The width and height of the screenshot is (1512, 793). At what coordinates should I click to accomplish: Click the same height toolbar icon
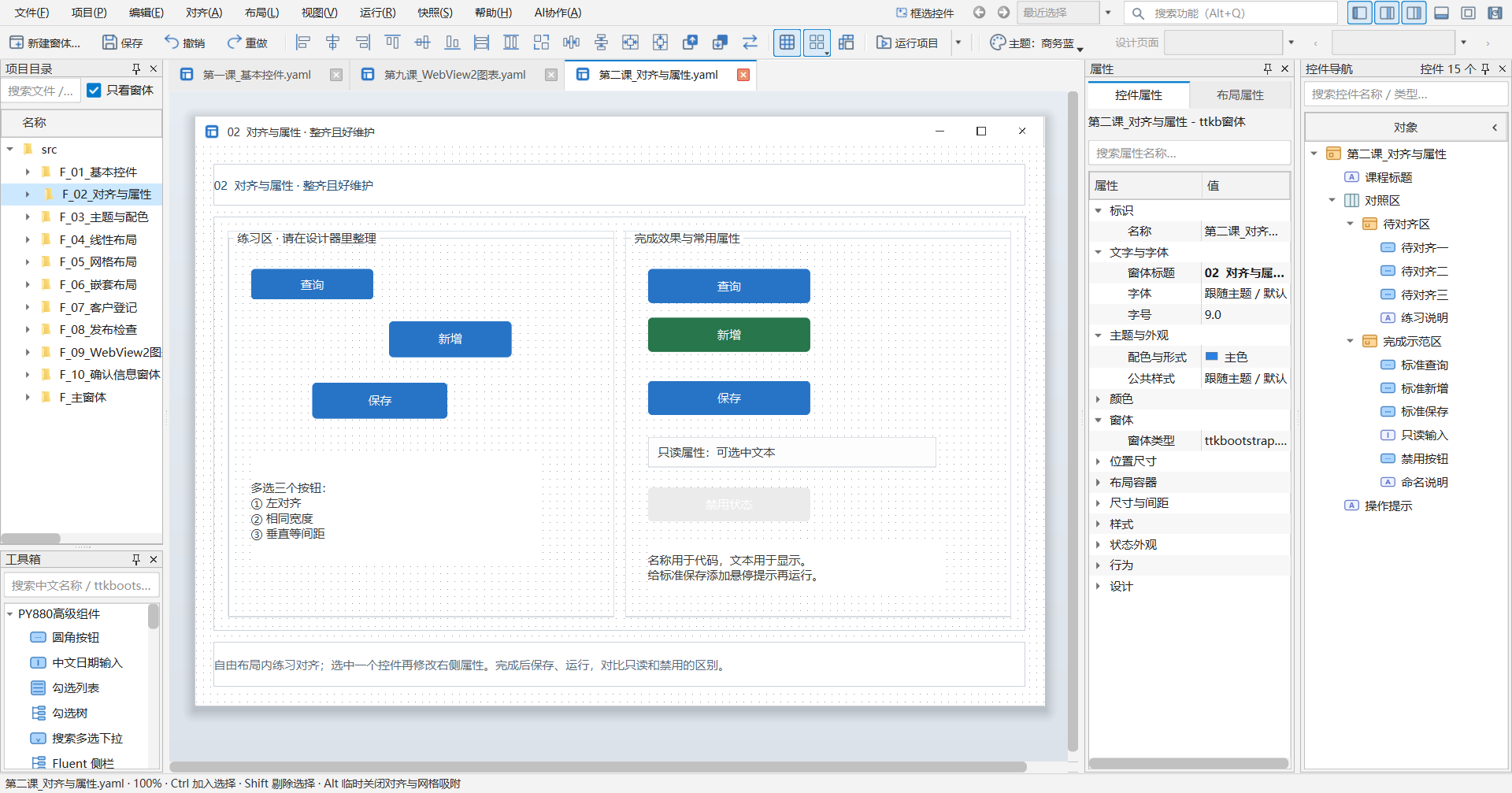511,43
